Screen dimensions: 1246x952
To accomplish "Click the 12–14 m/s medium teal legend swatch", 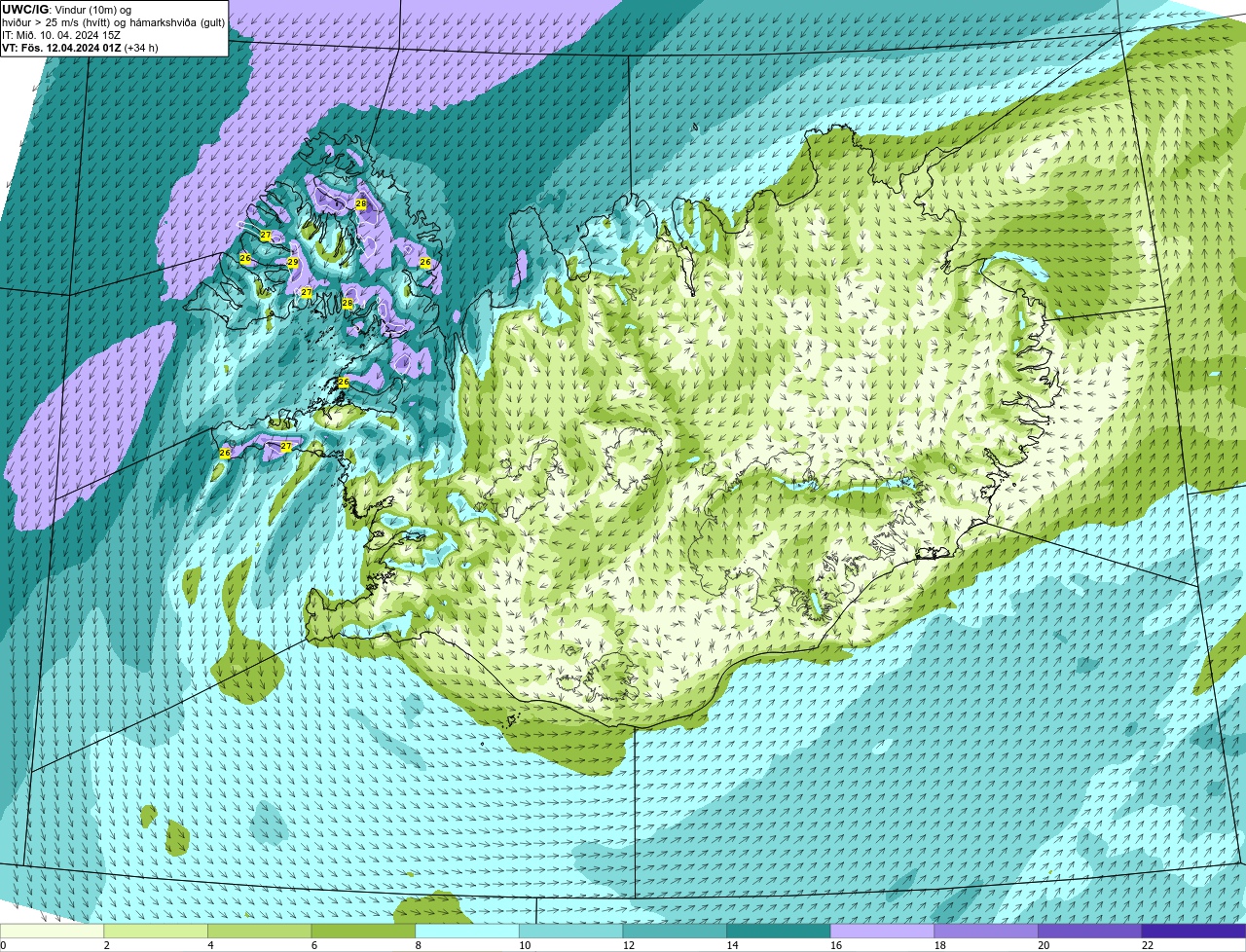I will pos(675,932).
